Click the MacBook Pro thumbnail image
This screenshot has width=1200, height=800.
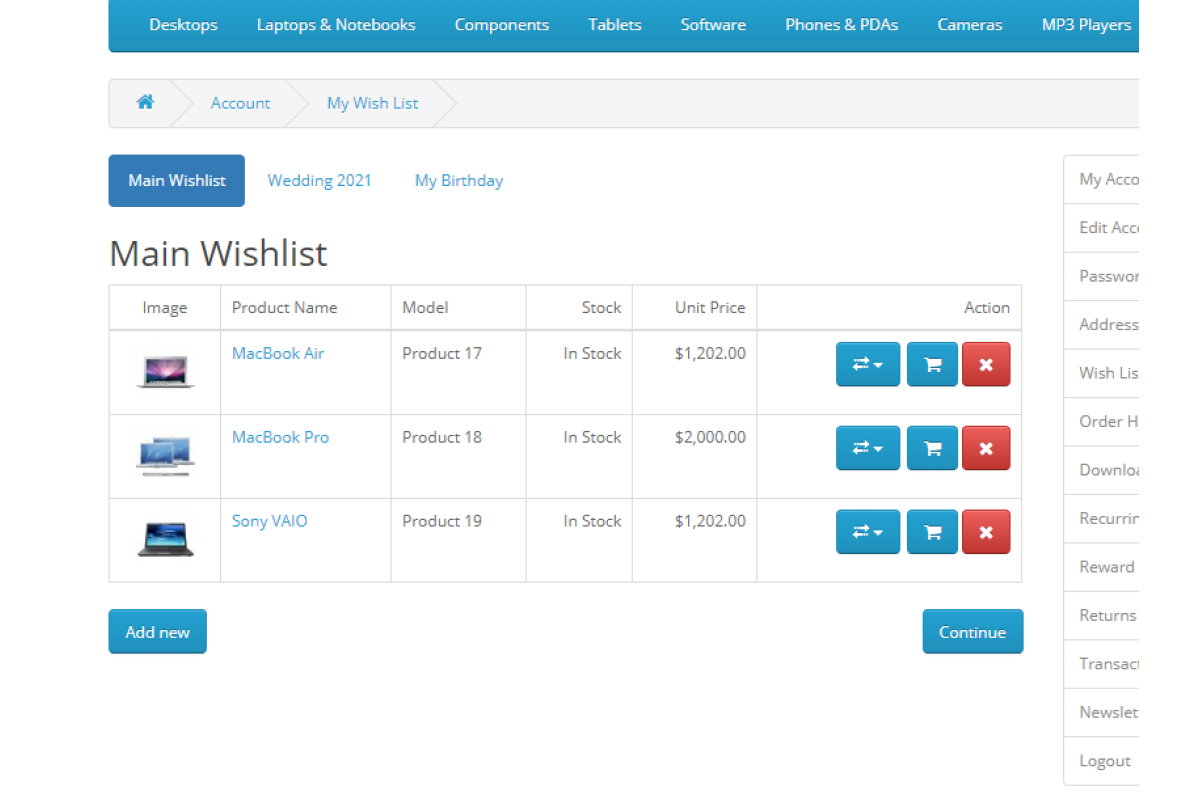point(165,455)
